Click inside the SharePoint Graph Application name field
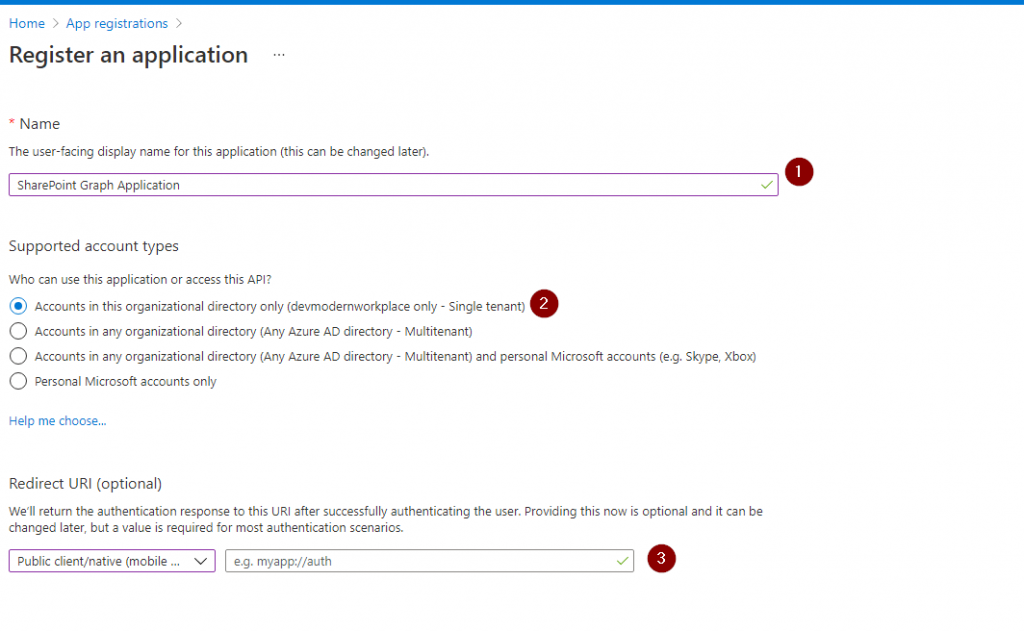This screenshot has width=1024, height=631. coord(390,185)
